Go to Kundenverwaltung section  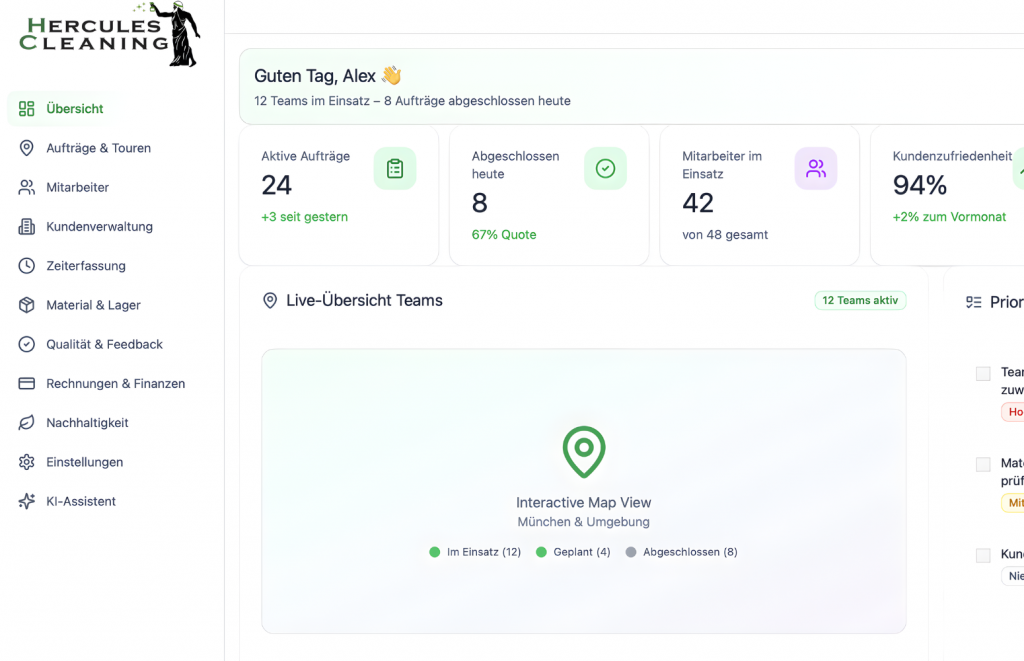(99, 227)
